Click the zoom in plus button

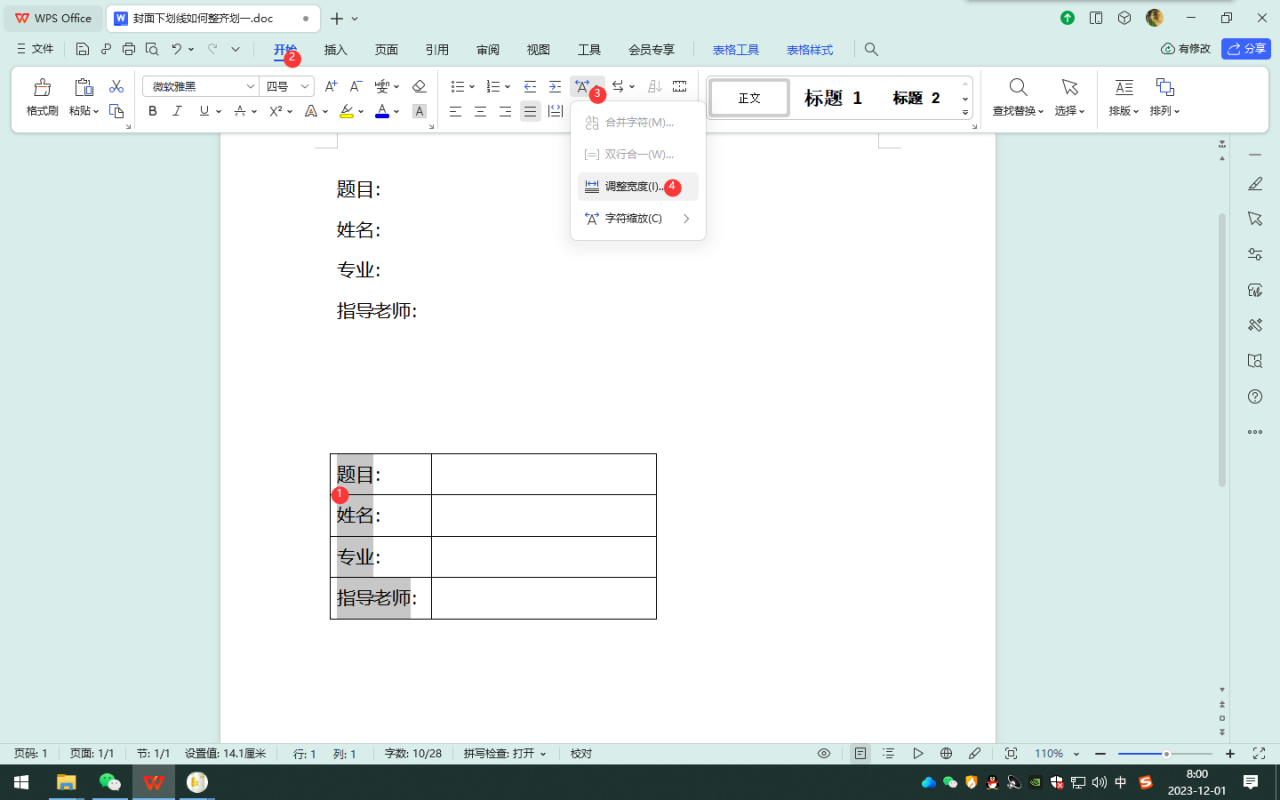coord(1230,753)
